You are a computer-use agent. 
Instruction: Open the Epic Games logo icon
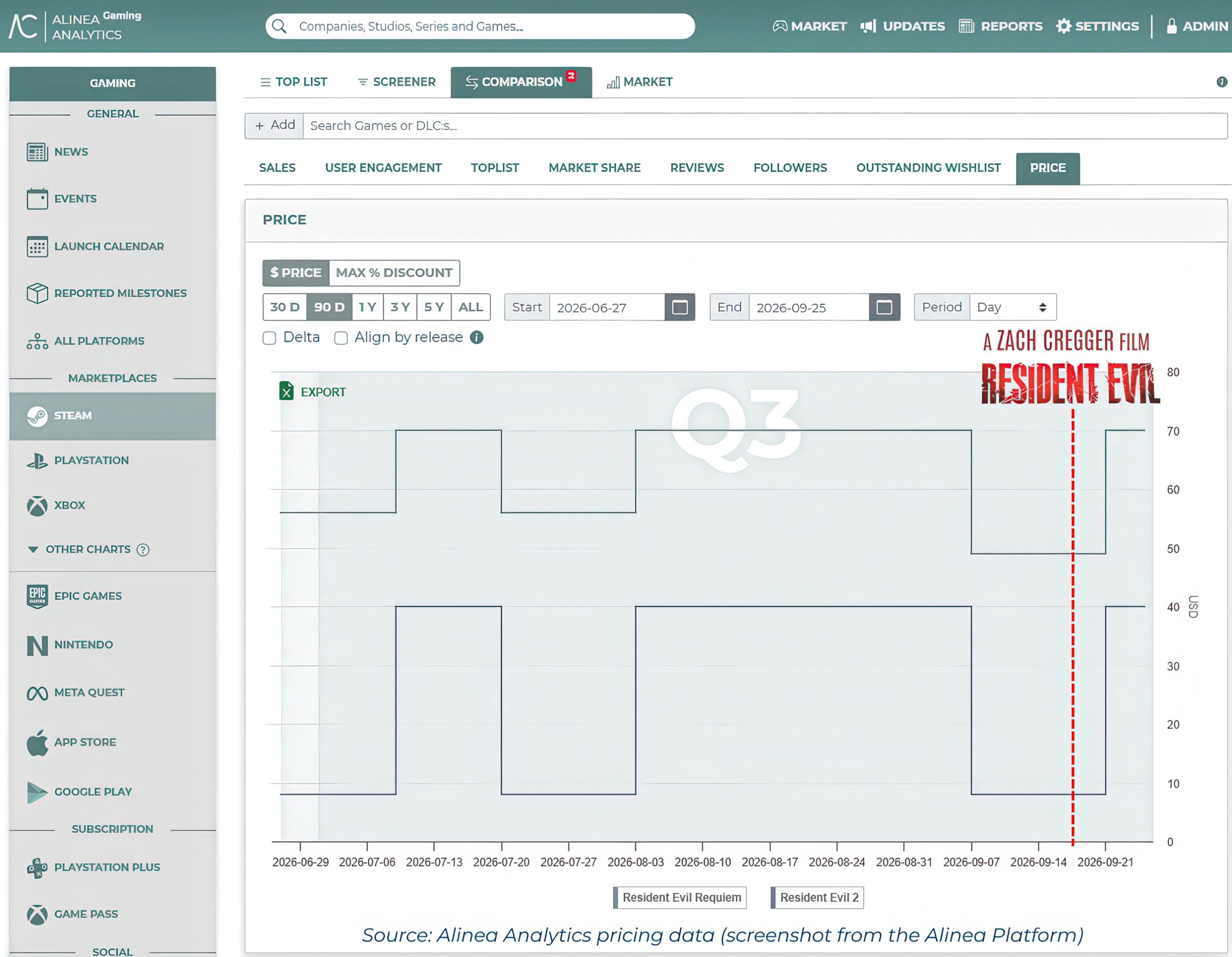coord(37,596)
